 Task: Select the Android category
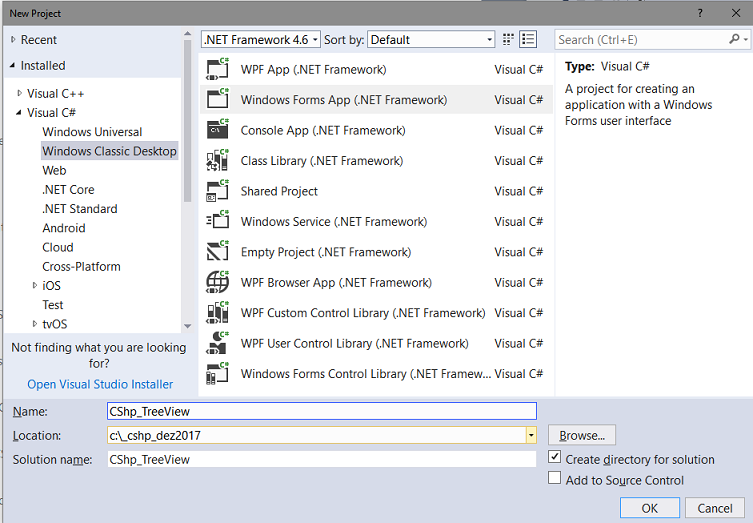coord(64,228)
